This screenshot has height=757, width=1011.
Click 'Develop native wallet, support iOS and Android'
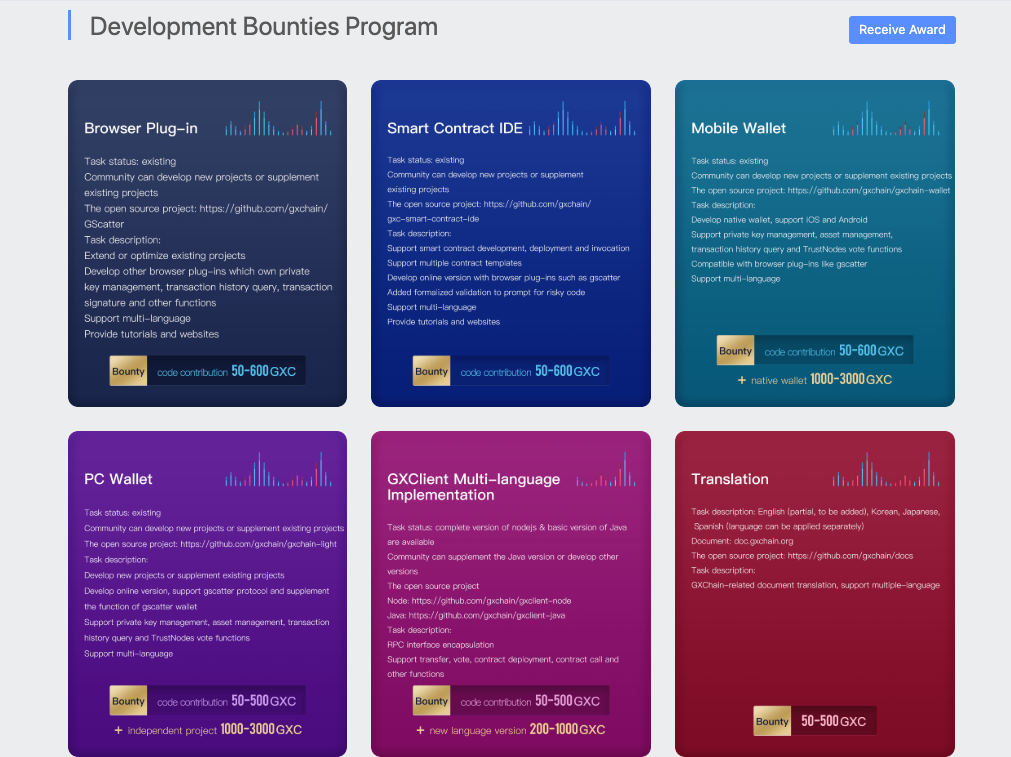tap(780, 220)
